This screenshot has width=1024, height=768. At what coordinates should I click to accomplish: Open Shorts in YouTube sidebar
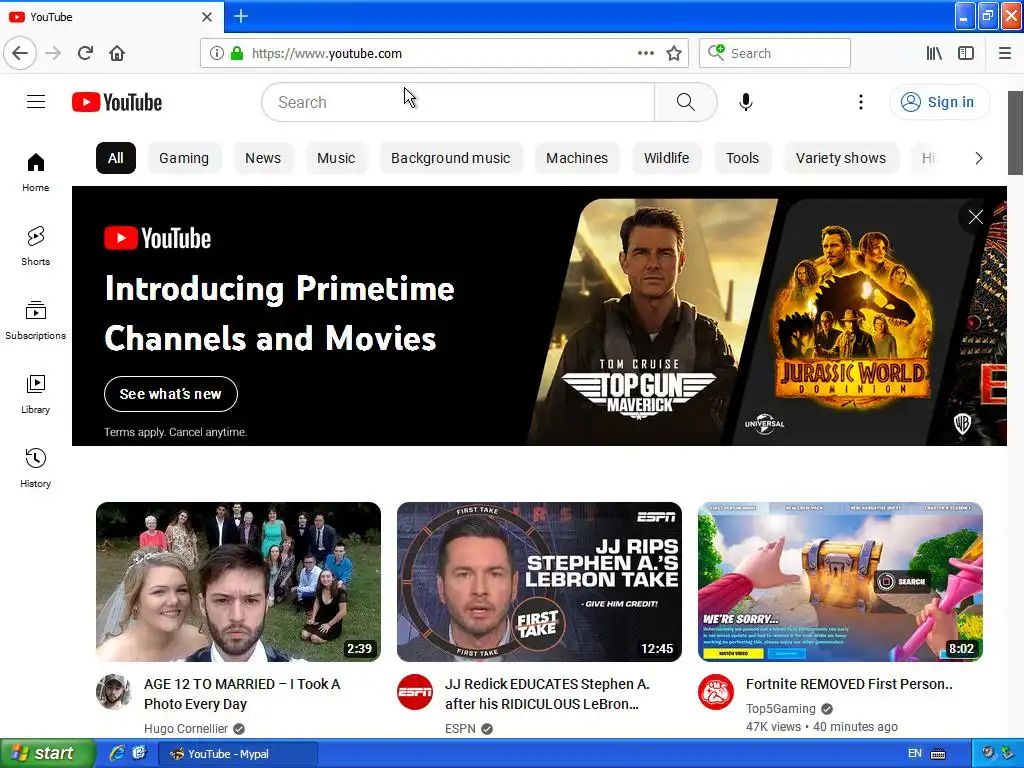click(x=35, y=246)
